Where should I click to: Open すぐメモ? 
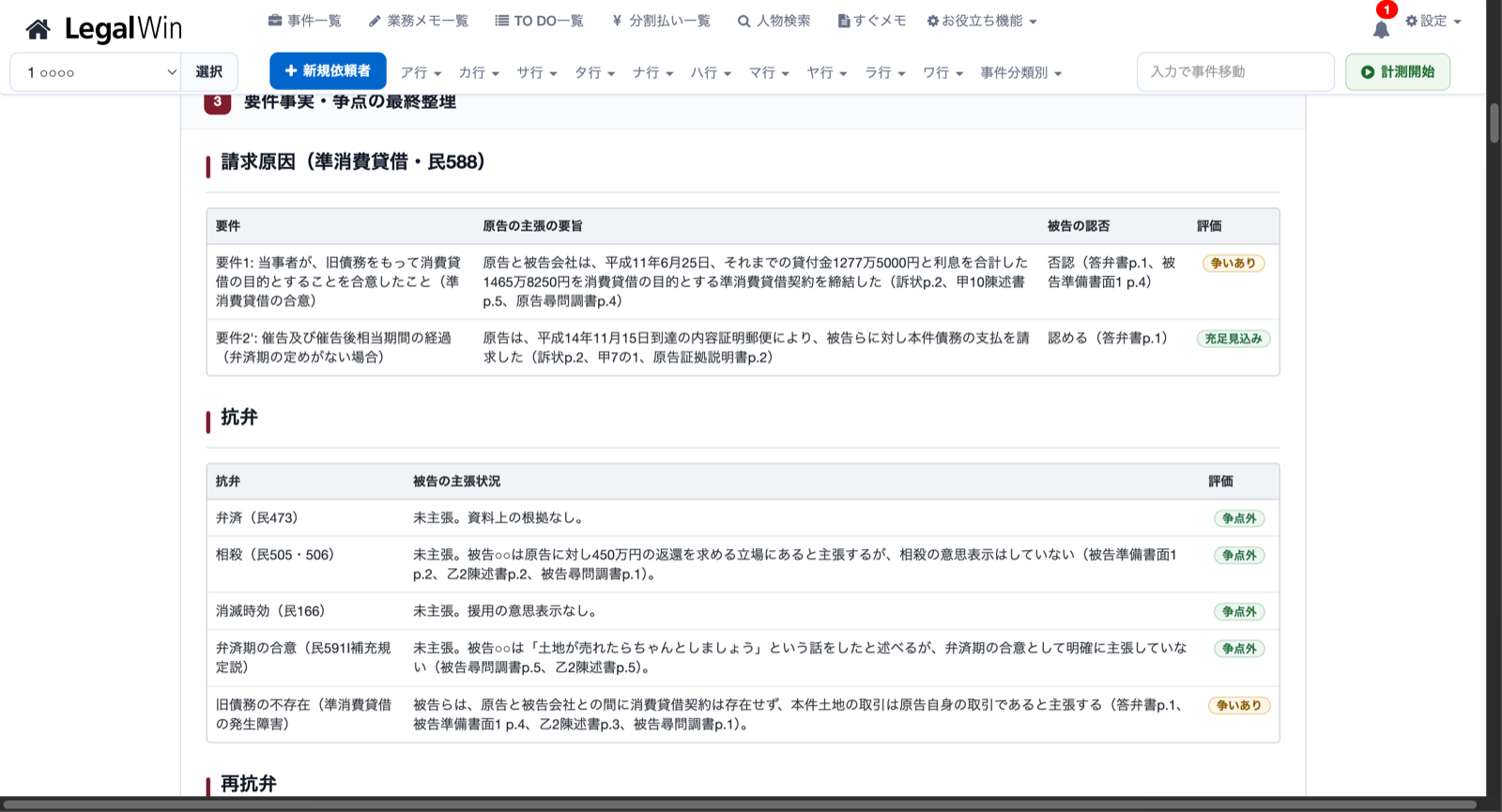coord(871,21)
